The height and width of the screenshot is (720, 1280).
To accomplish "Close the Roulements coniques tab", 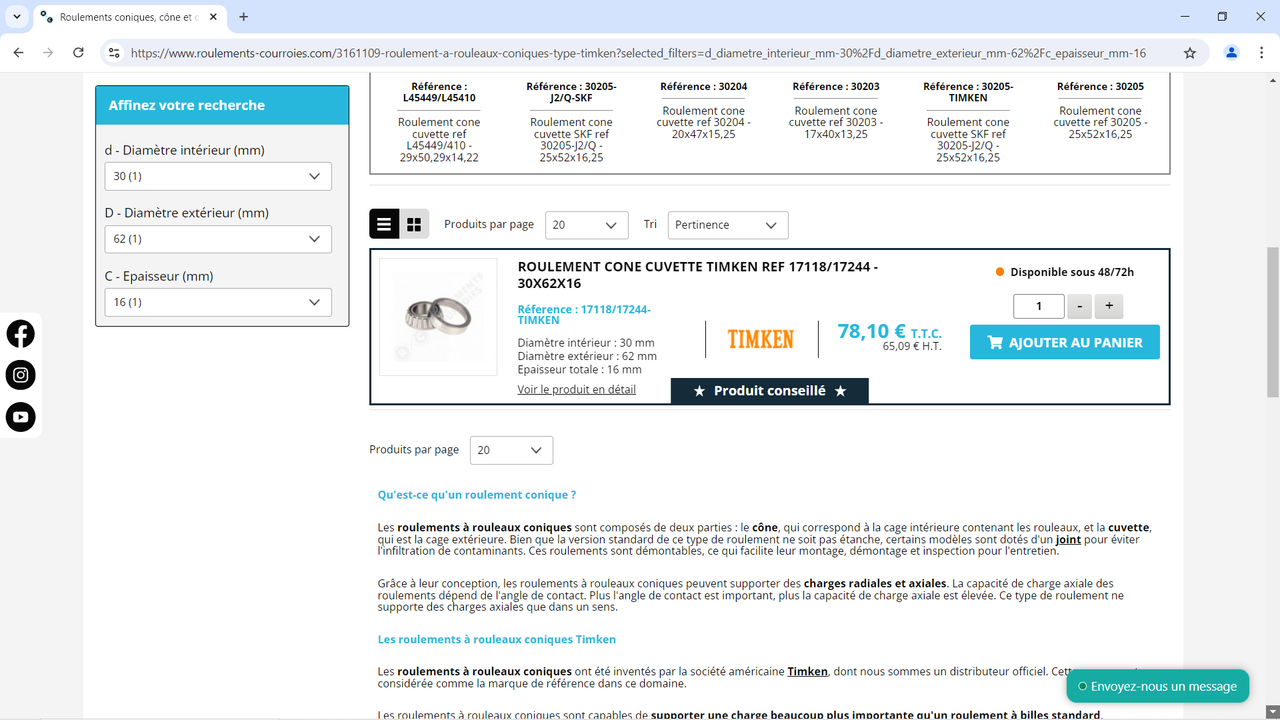I will click(213, 17).
